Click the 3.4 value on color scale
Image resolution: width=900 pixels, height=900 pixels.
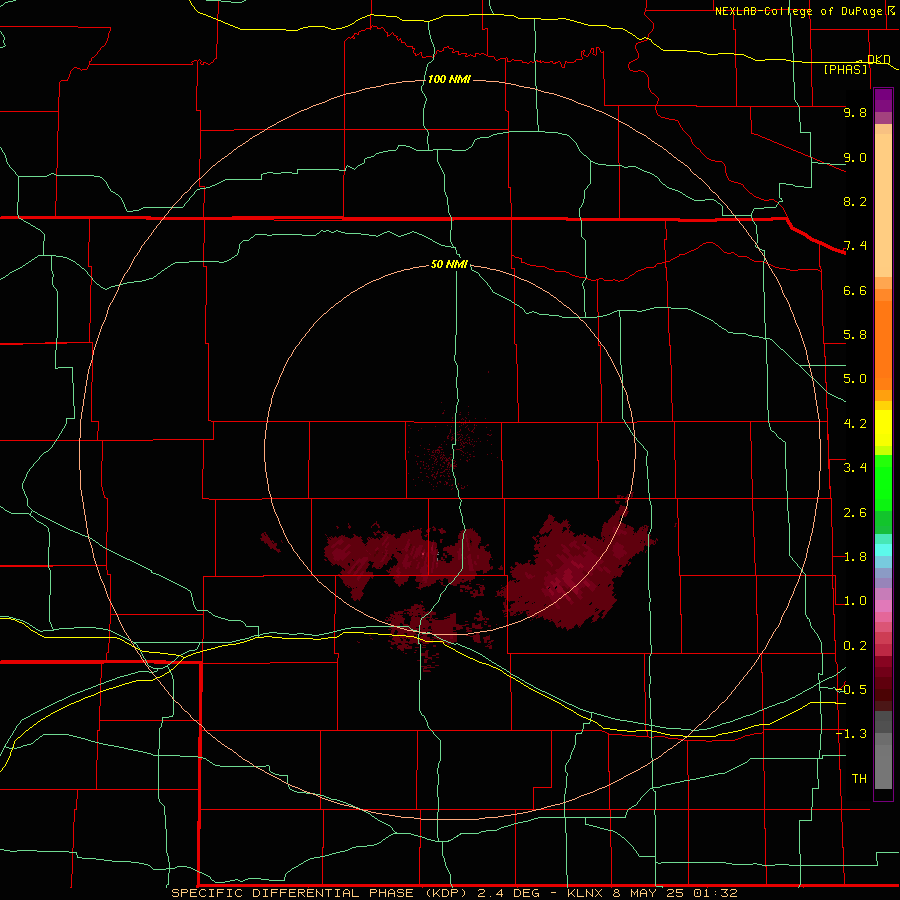855,468
